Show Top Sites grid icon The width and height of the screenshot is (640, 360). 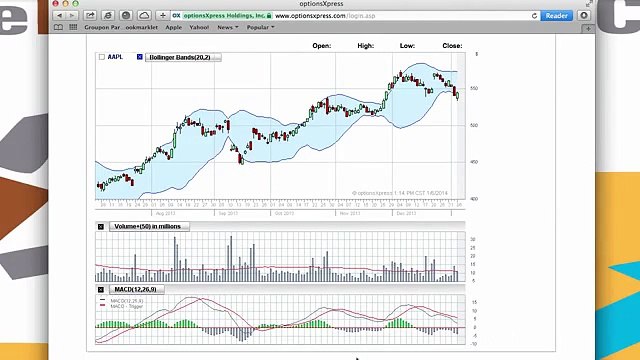(73, 27)
